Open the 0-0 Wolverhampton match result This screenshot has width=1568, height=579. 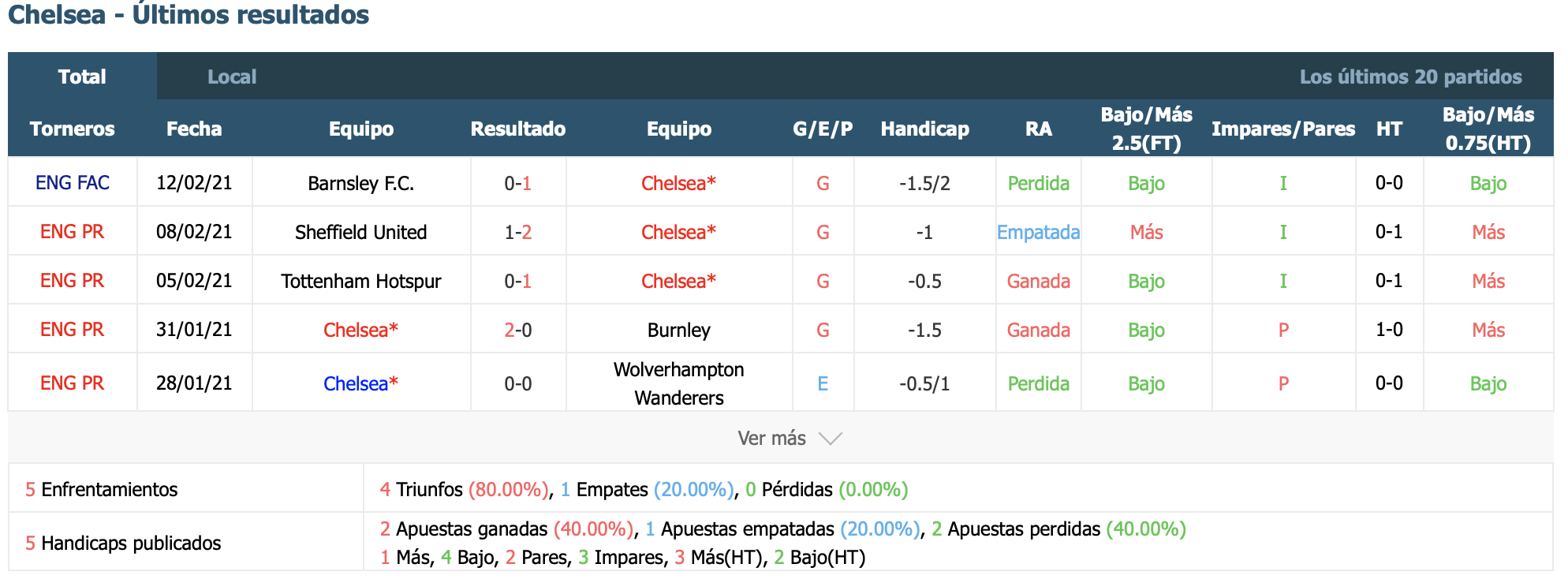click(518, 384)
